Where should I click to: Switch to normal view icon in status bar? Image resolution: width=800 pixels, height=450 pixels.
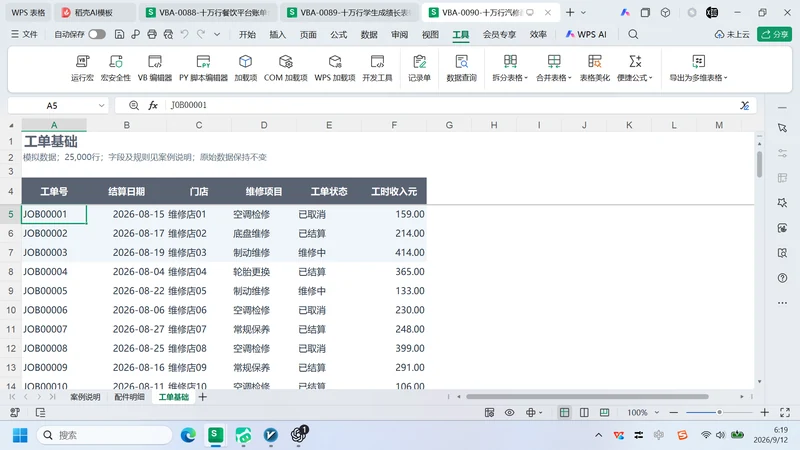coord(564,412)
